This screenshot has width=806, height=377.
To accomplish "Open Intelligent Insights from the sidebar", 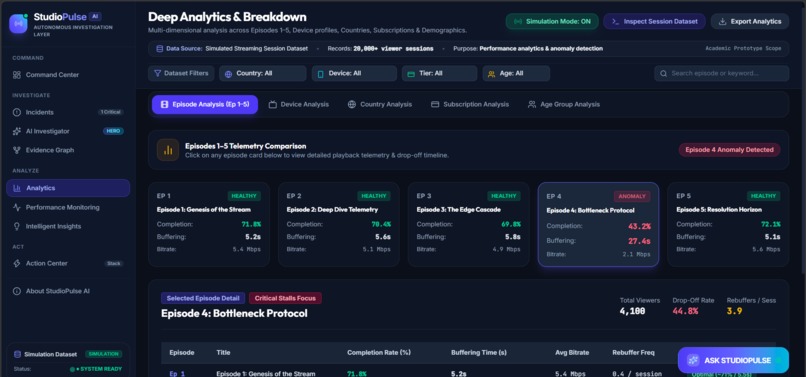I will pyautogui.click(x=68, y=226).
